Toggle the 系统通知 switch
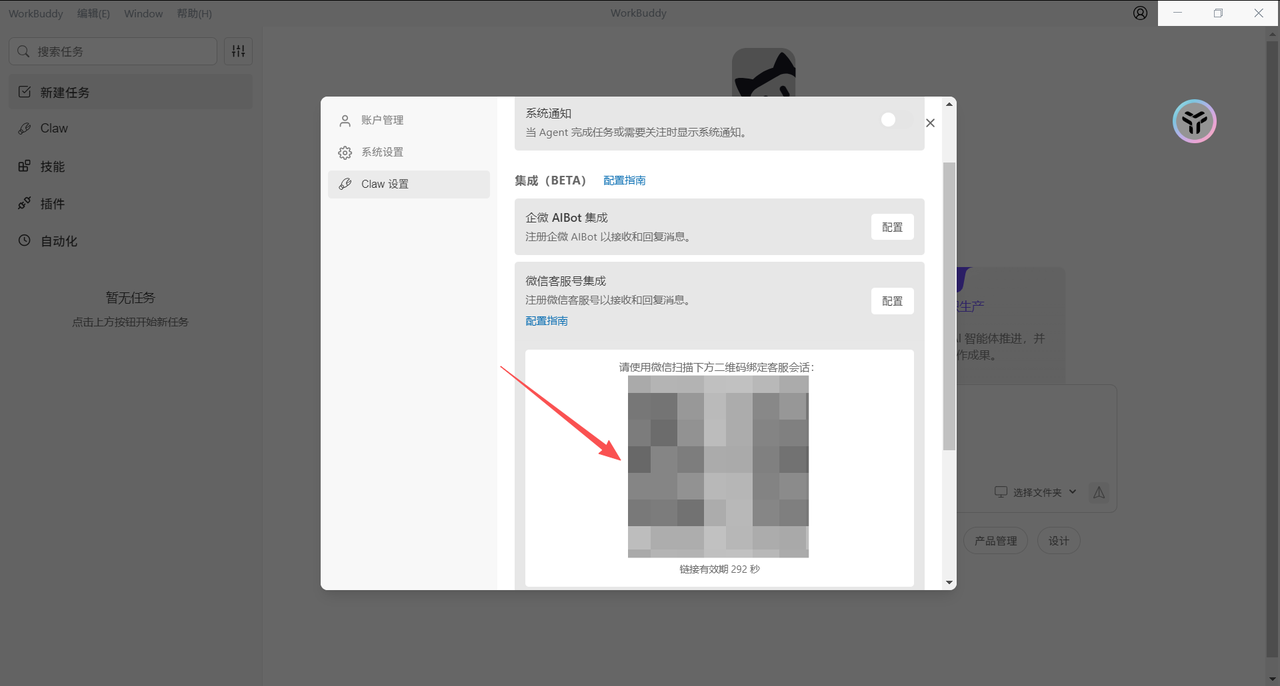This screenshot has width=1280, height=686. point(896,119)
